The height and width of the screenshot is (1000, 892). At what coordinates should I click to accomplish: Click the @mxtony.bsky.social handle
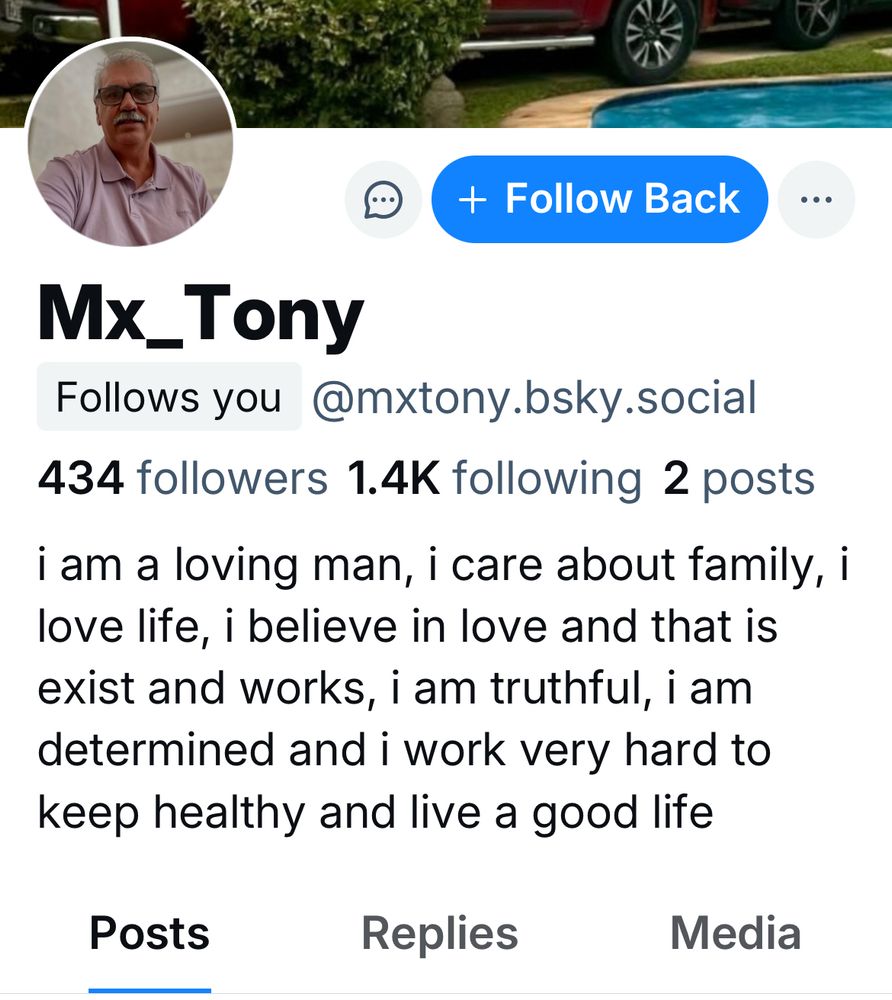534,398
